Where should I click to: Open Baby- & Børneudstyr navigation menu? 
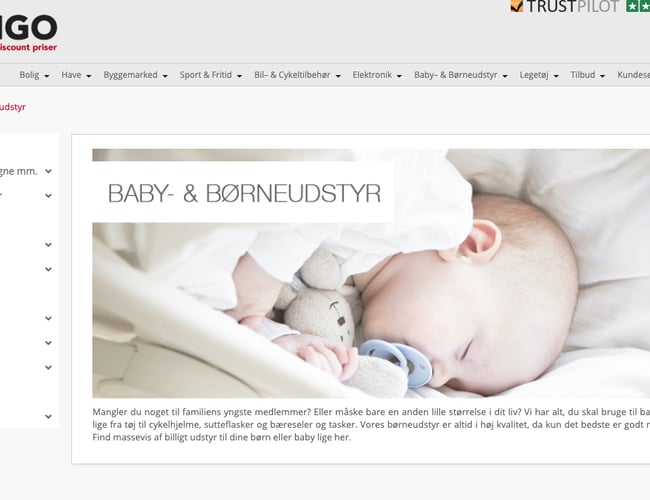pyautogui.click(x=461, y=75)
